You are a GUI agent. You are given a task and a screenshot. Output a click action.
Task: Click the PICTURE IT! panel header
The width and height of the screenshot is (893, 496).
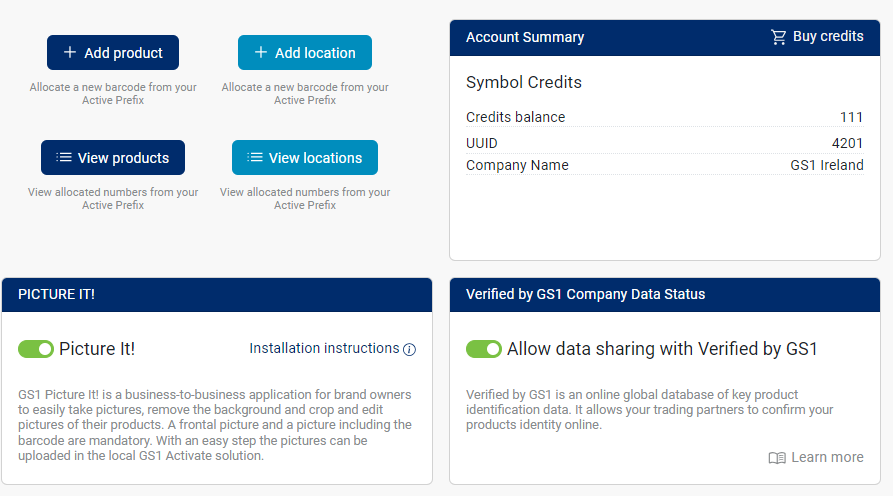[x=217, y=294]
